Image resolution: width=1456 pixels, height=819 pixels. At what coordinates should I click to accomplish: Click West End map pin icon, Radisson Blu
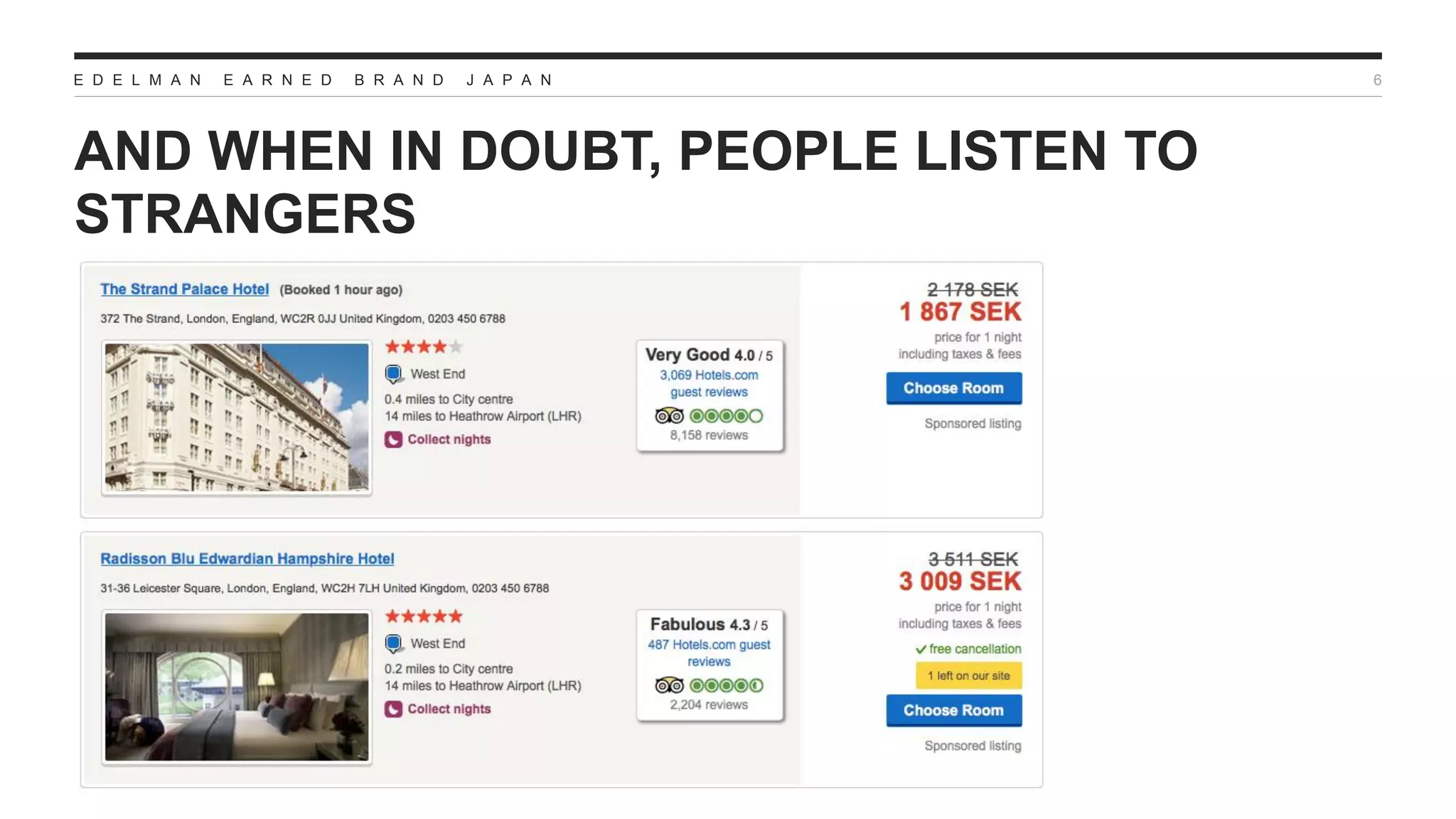(393, 643)
